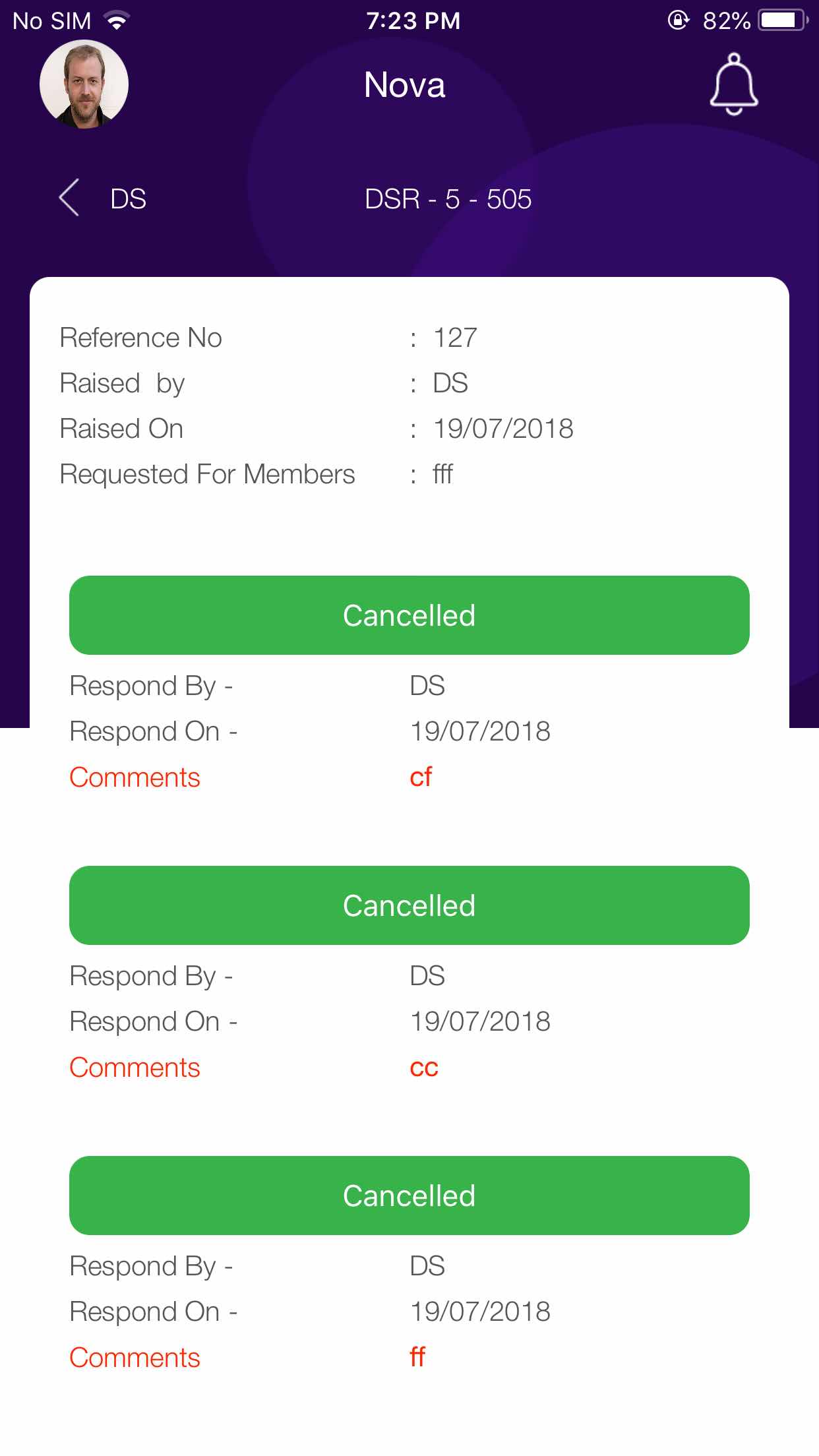819x1456 pixels.
Task: Tap the battery icon in status bar
Action: coord(783,21)
